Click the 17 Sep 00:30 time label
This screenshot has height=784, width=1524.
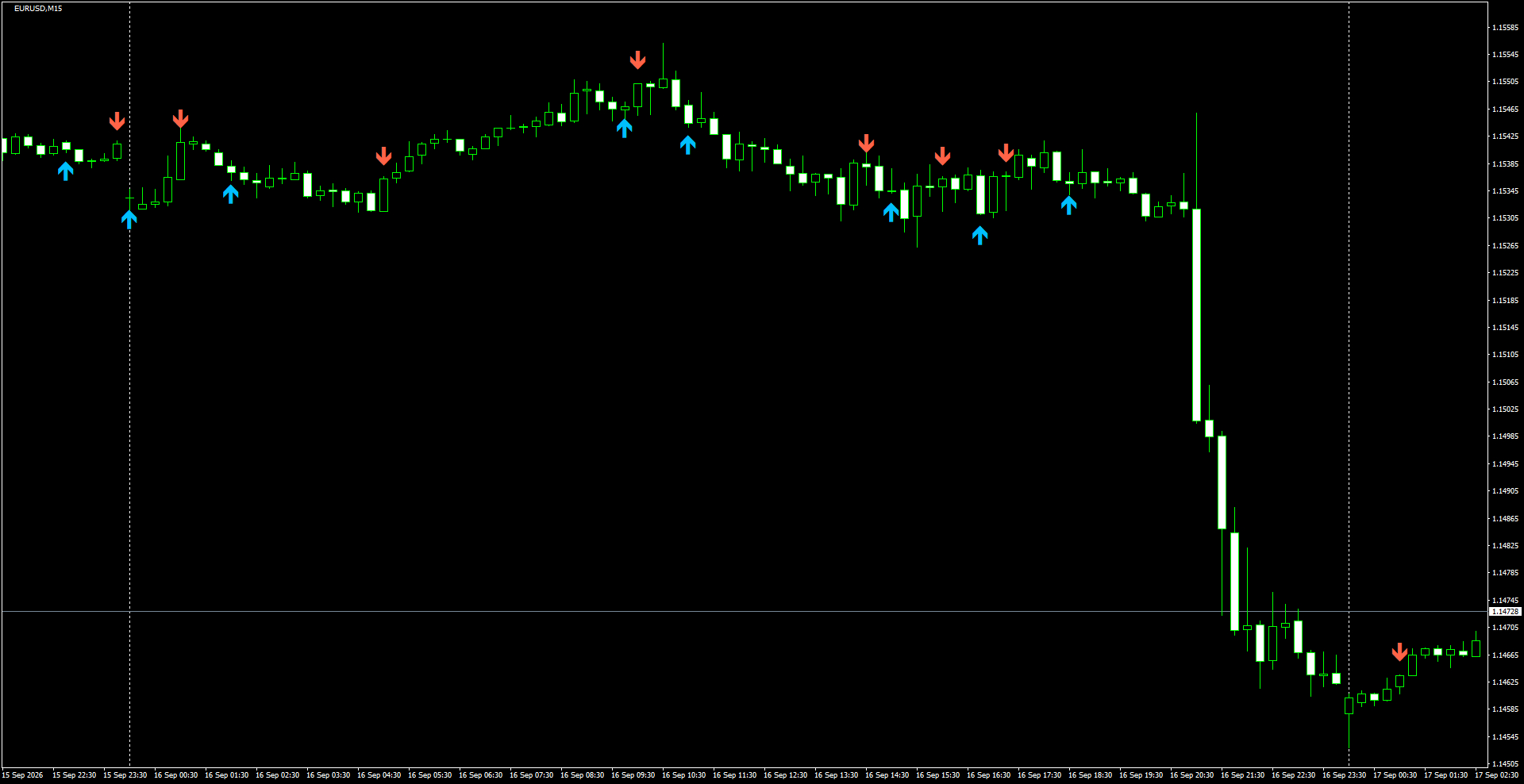[x=1395, y=775]
